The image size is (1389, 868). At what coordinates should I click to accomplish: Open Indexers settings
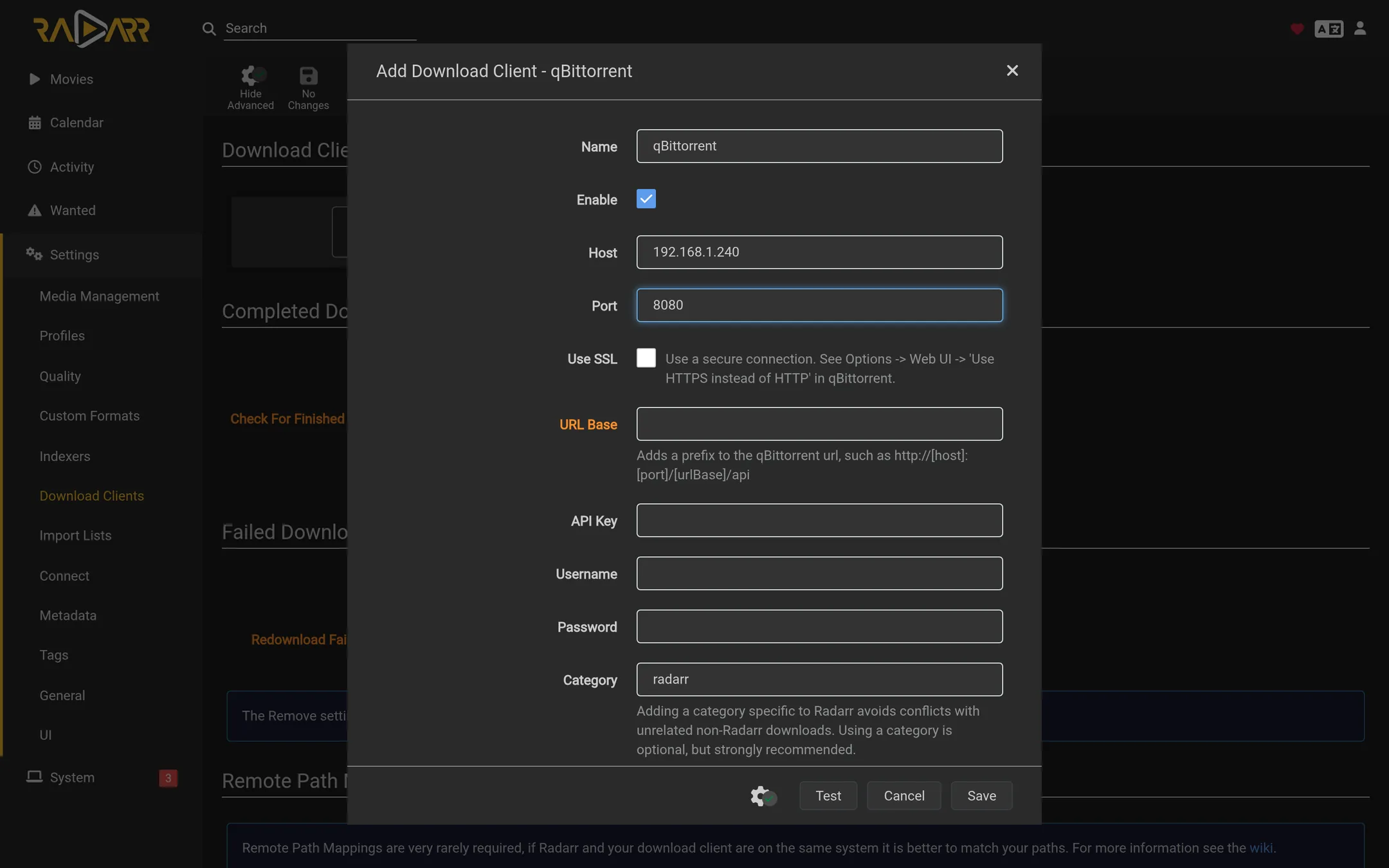click(64, 457)
